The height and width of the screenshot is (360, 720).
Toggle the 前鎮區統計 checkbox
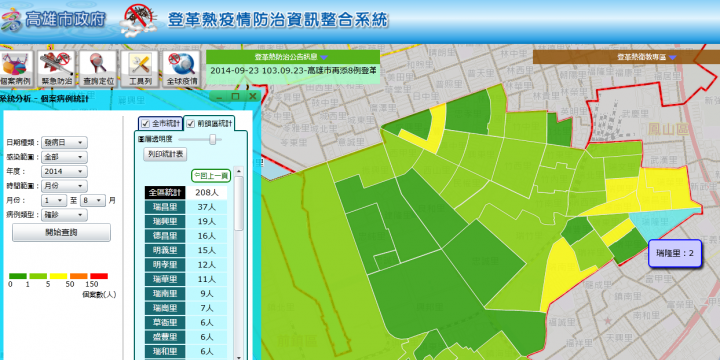coord(191,124)
